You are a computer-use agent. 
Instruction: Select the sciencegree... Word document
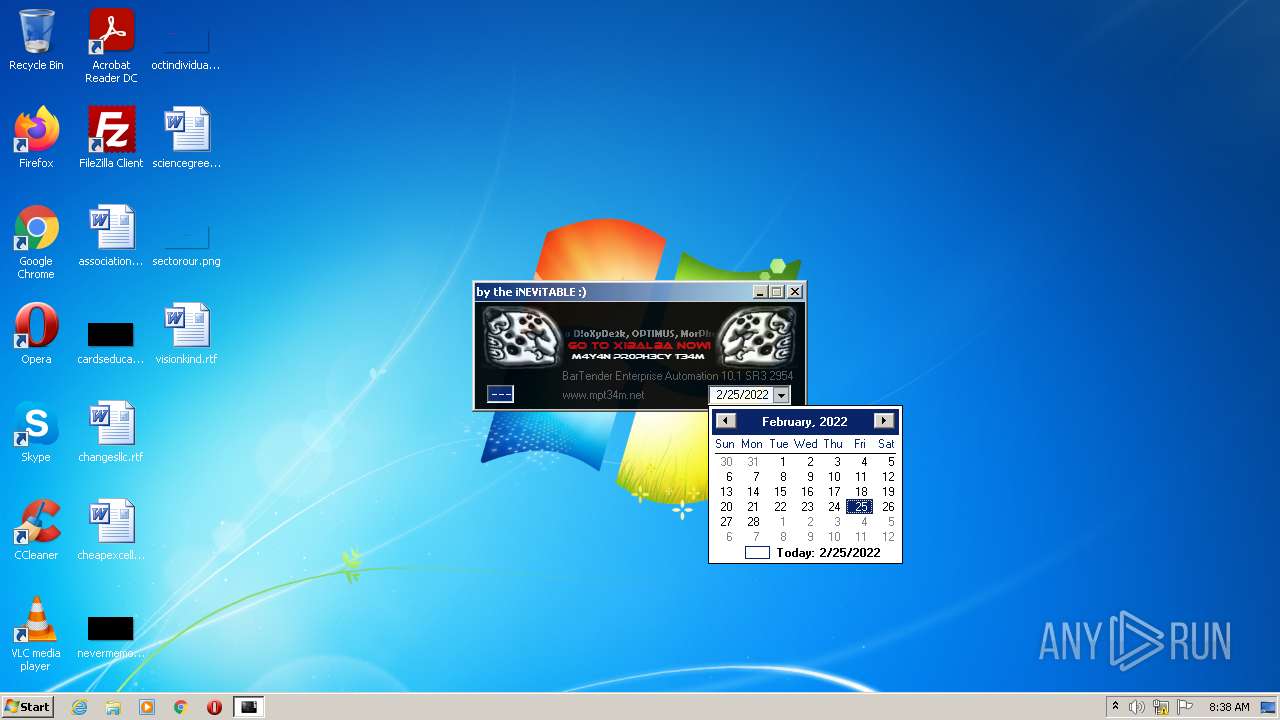(x=186, y=138)
